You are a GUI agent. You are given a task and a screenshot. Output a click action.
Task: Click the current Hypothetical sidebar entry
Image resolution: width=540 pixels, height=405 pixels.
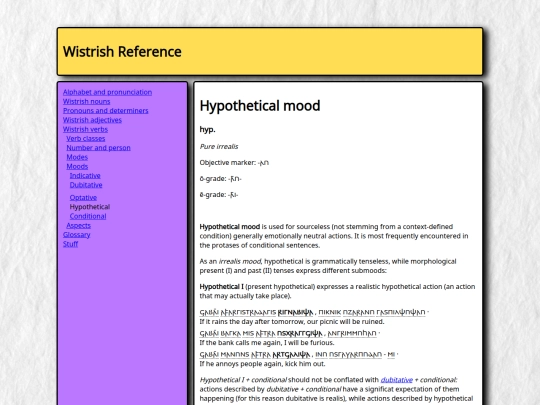click(90, 207)
